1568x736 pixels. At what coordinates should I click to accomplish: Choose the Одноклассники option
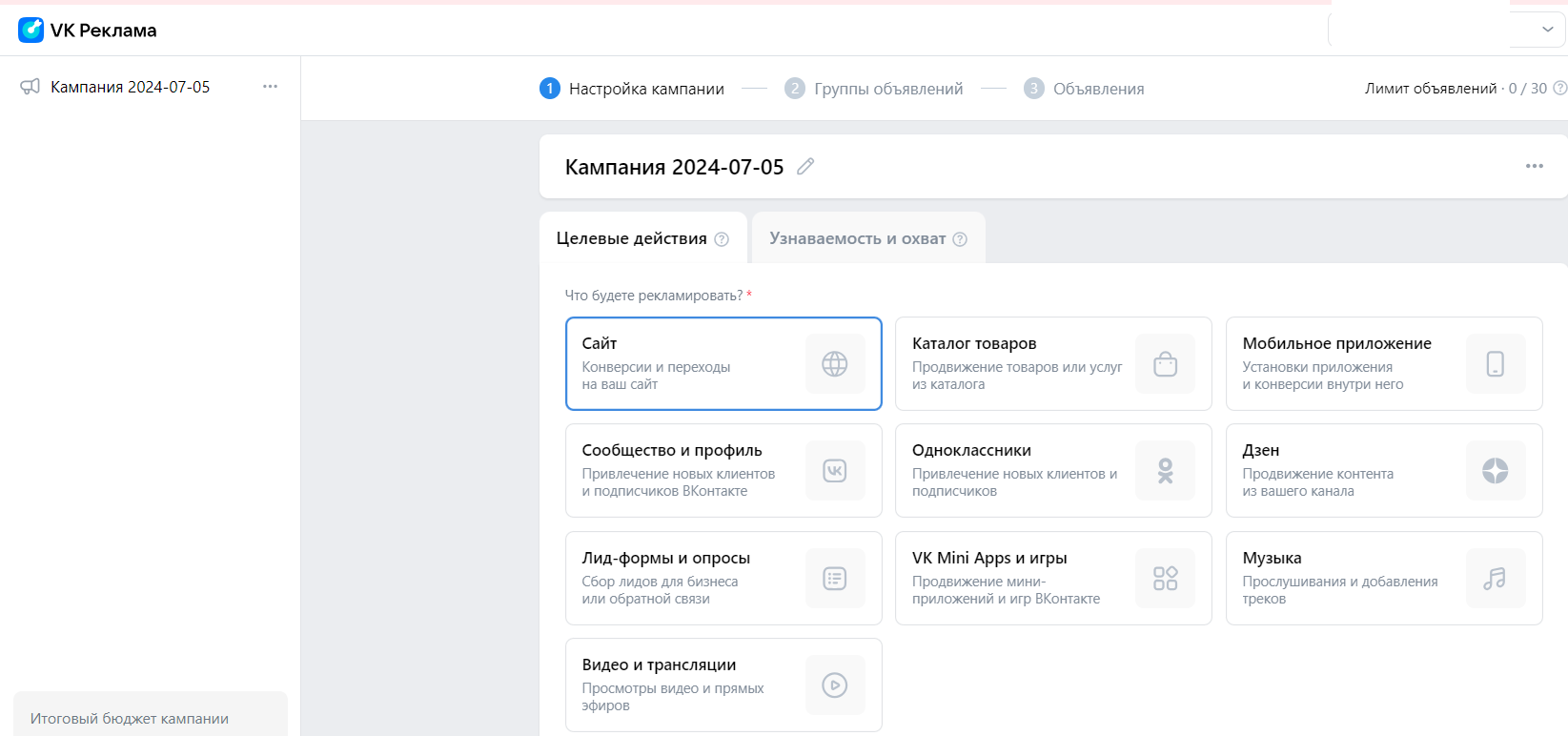(1053, 471)
